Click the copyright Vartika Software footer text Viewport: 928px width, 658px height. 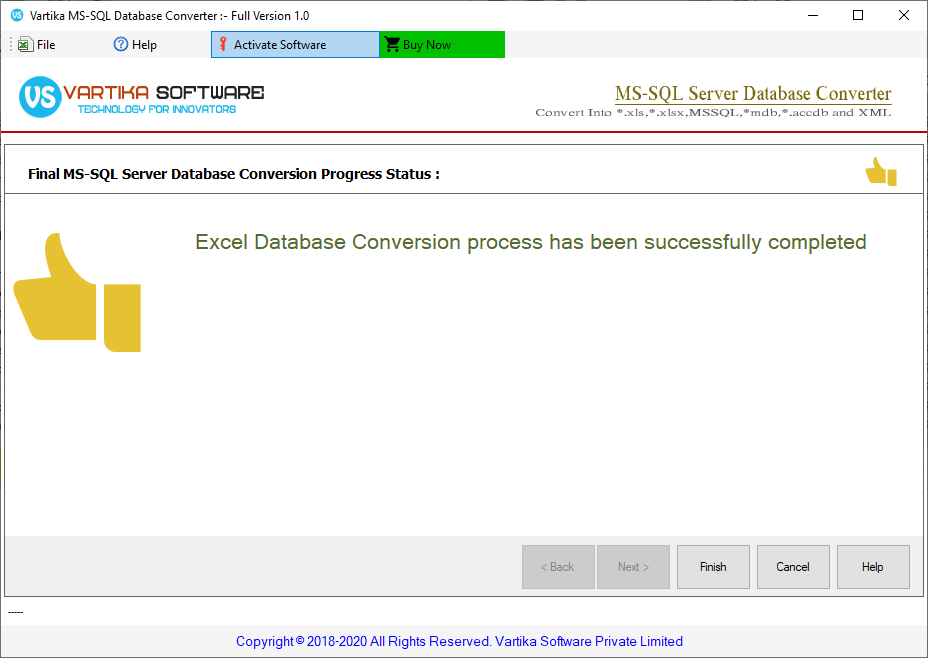point(459,641)
